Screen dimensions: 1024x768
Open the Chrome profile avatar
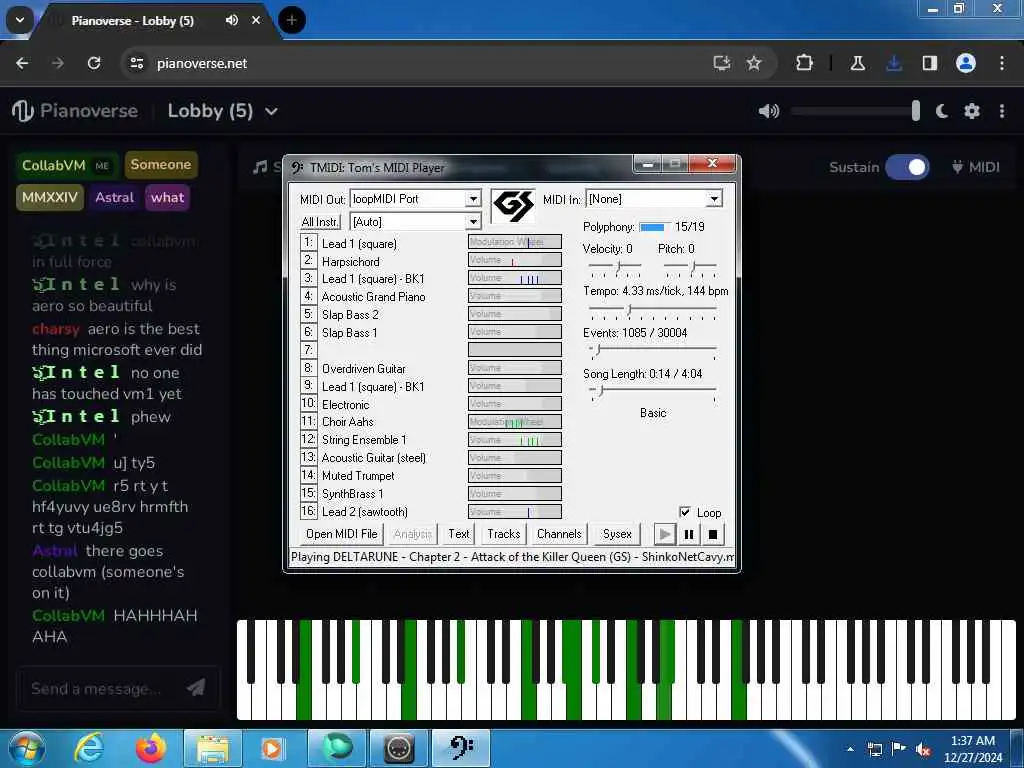click(966, 63)
